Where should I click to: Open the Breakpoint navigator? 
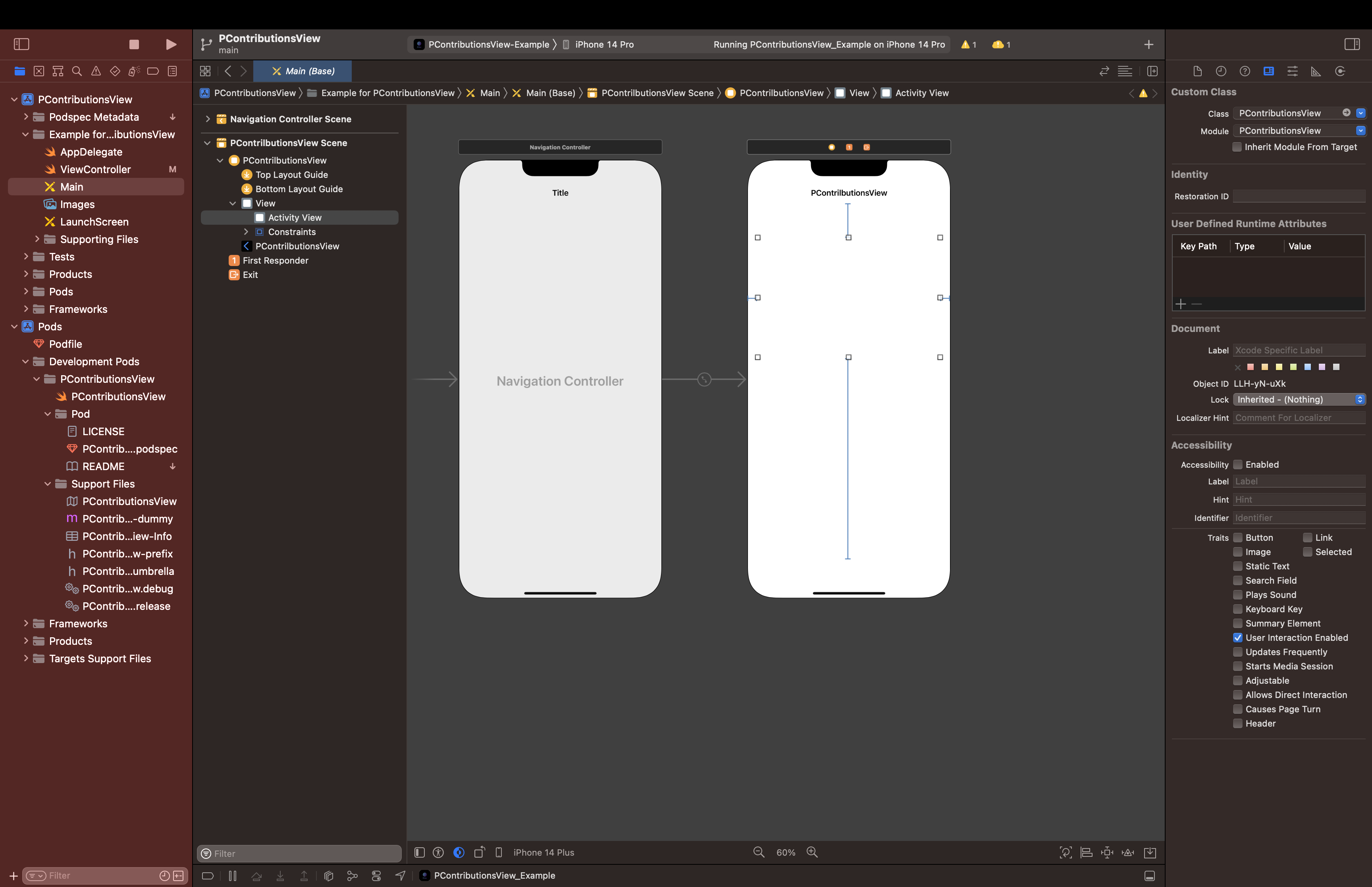[x=153, y=71]
